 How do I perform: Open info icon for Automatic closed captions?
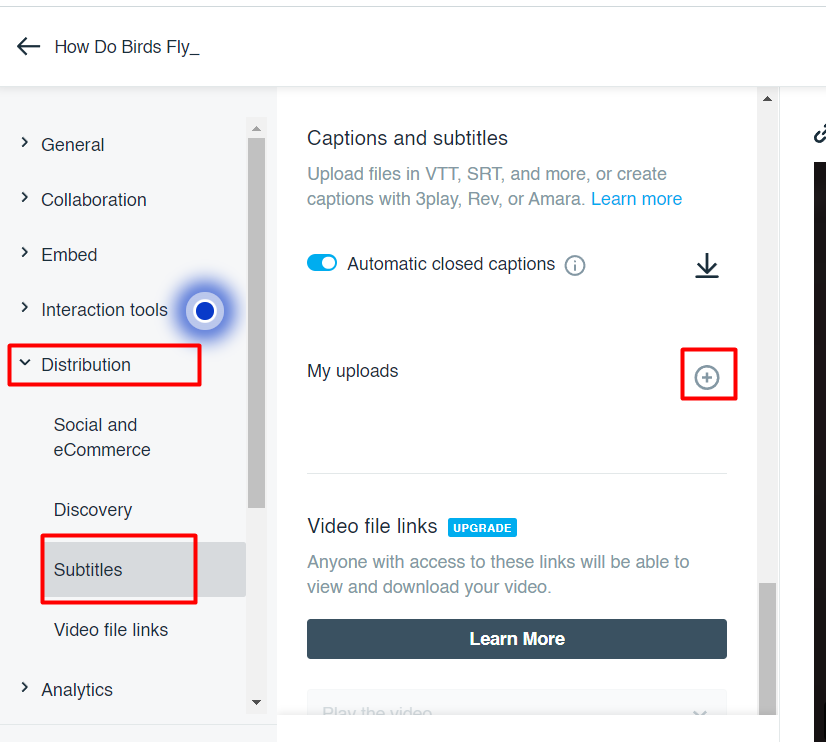pyautogui.click(x=575, y=265)
